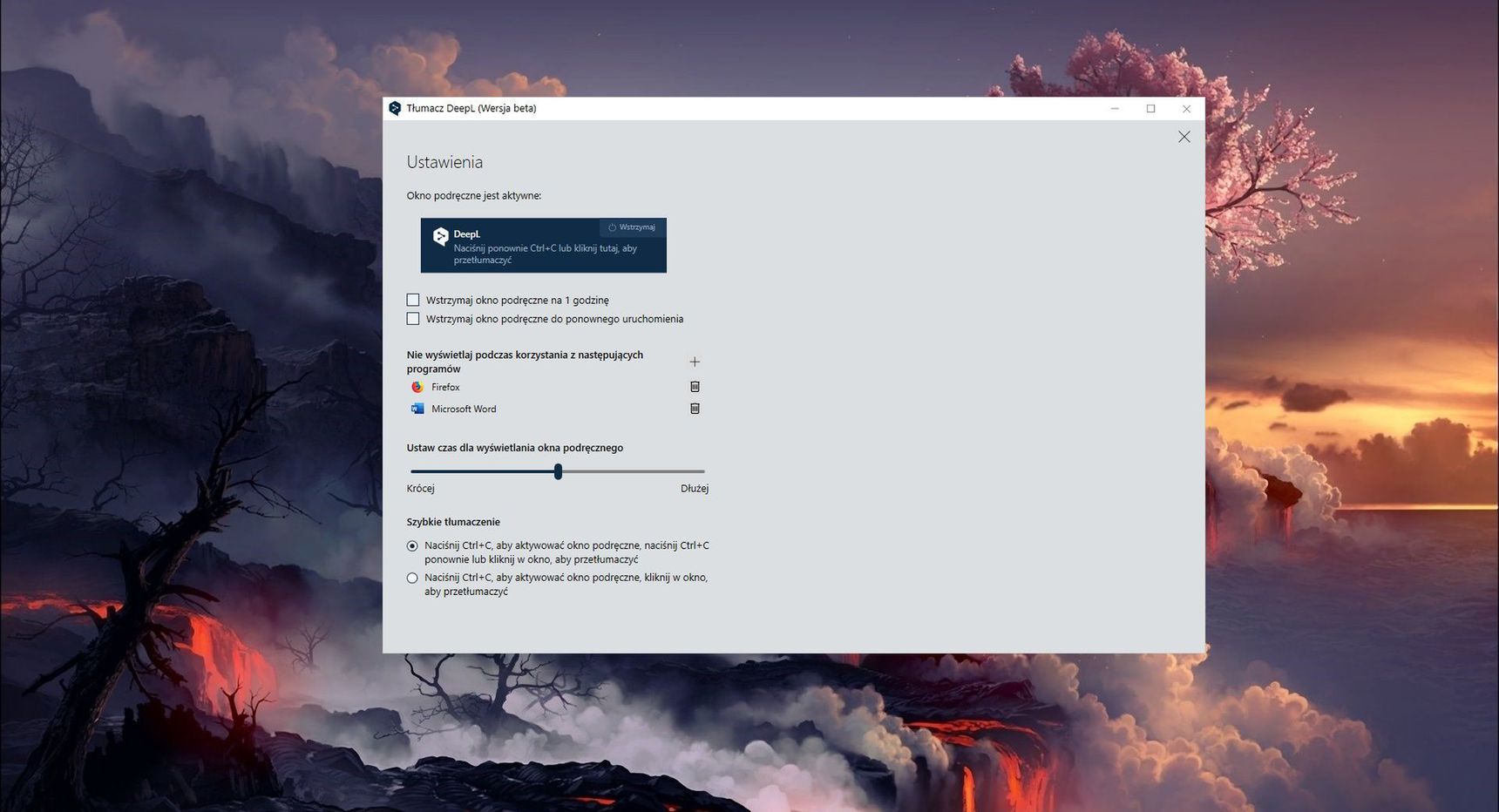Click the Ustawienia heading
This screenshot has height=812, width=1499.
pos(444,162)
